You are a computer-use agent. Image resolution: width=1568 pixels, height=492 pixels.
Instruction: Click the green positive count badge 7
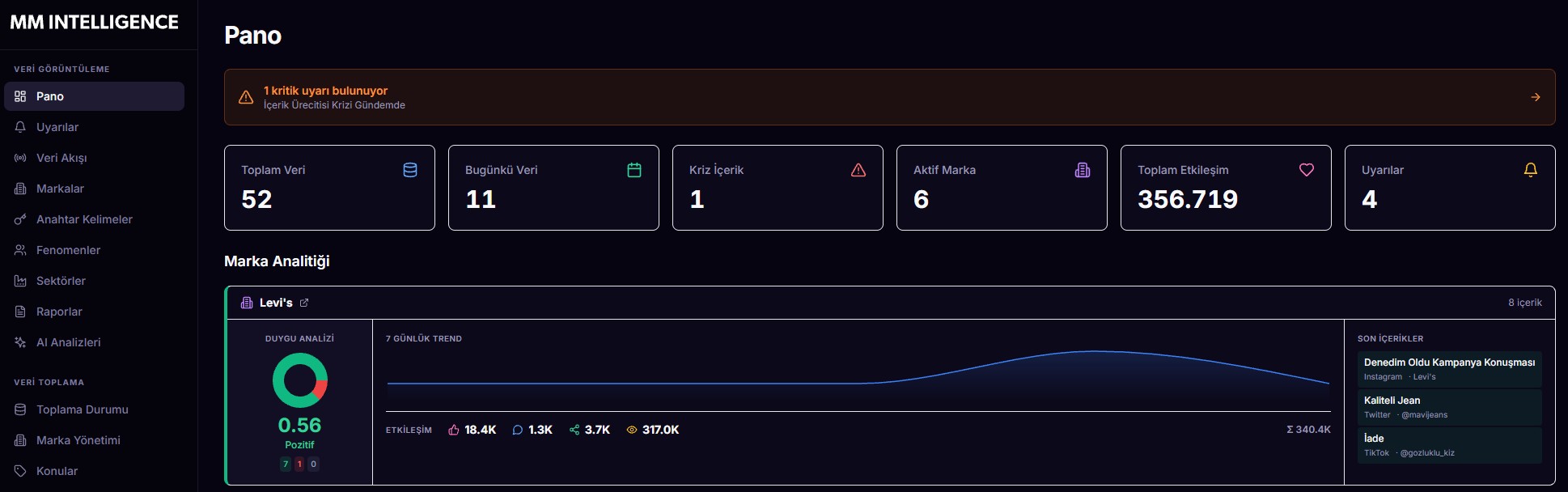(x=285, y=464)
